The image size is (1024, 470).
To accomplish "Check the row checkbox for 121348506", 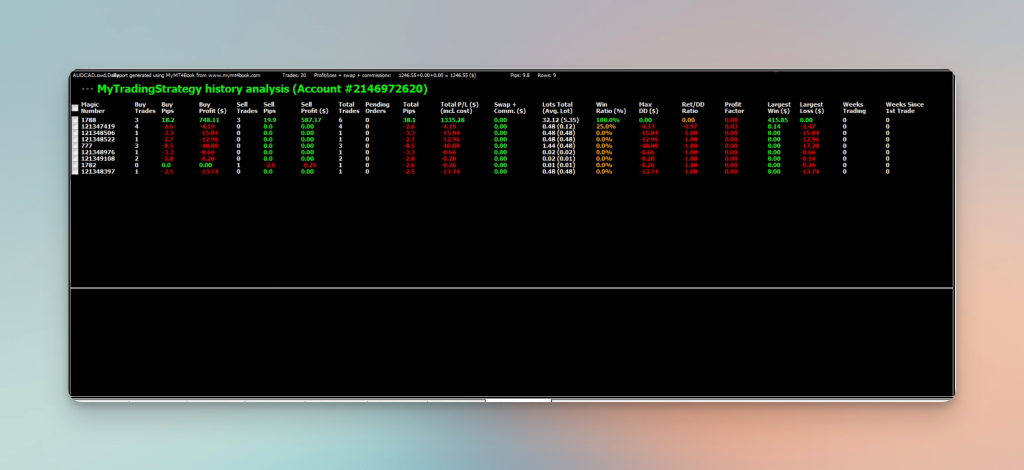I will click(75, 133).
